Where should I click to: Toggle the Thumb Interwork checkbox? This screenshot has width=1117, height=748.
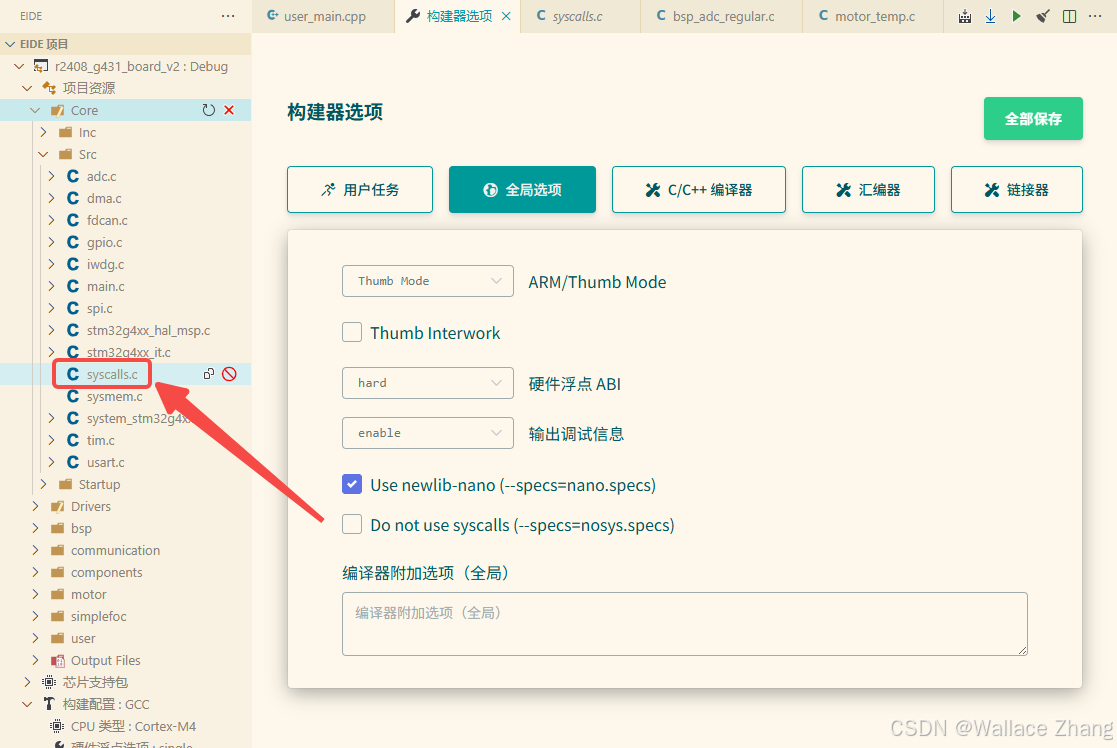[352, 332]
